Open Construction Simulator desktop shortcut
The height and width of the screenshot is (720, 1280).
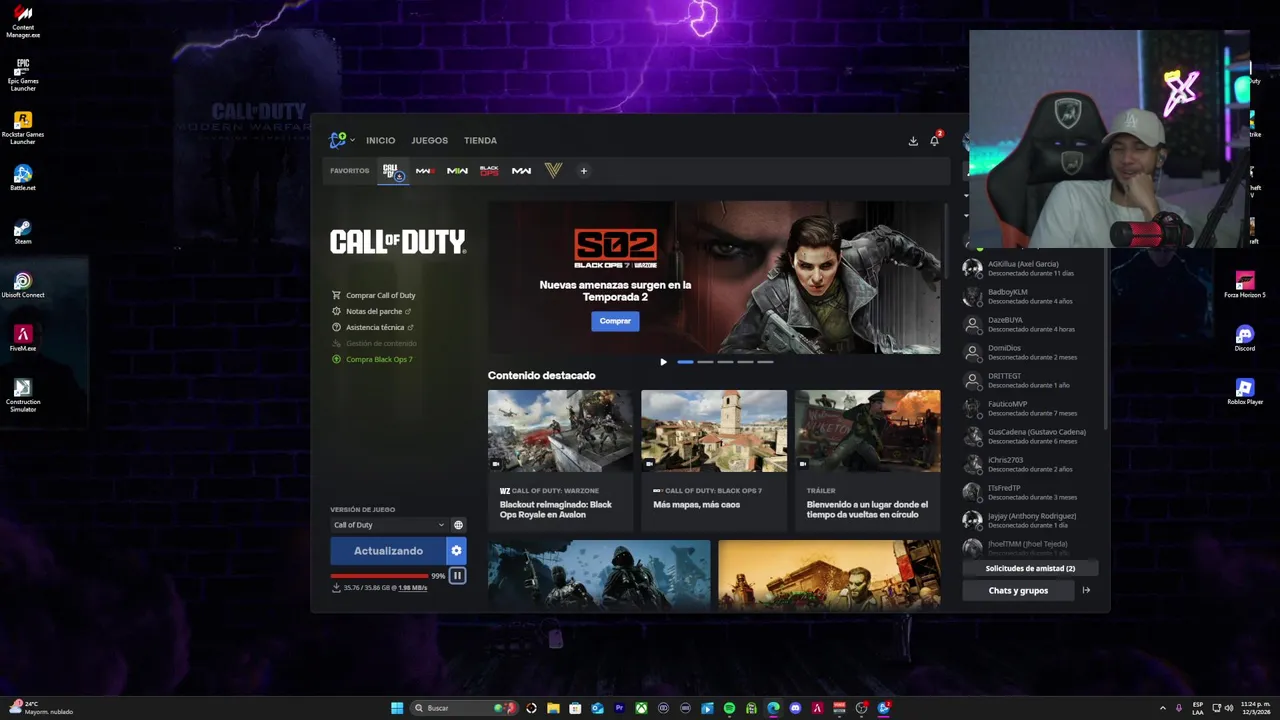23,396
